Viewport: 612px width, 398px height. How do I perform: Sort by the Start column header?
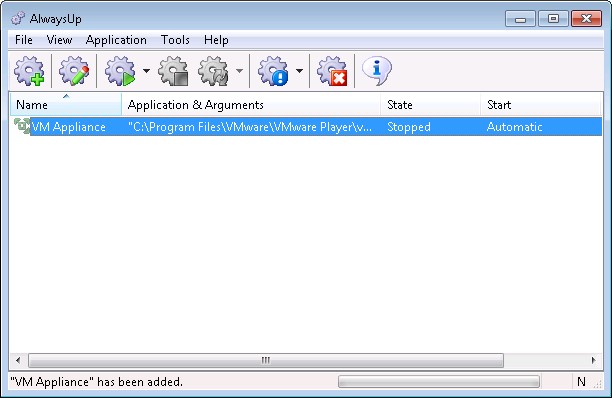tap(540, 105)
